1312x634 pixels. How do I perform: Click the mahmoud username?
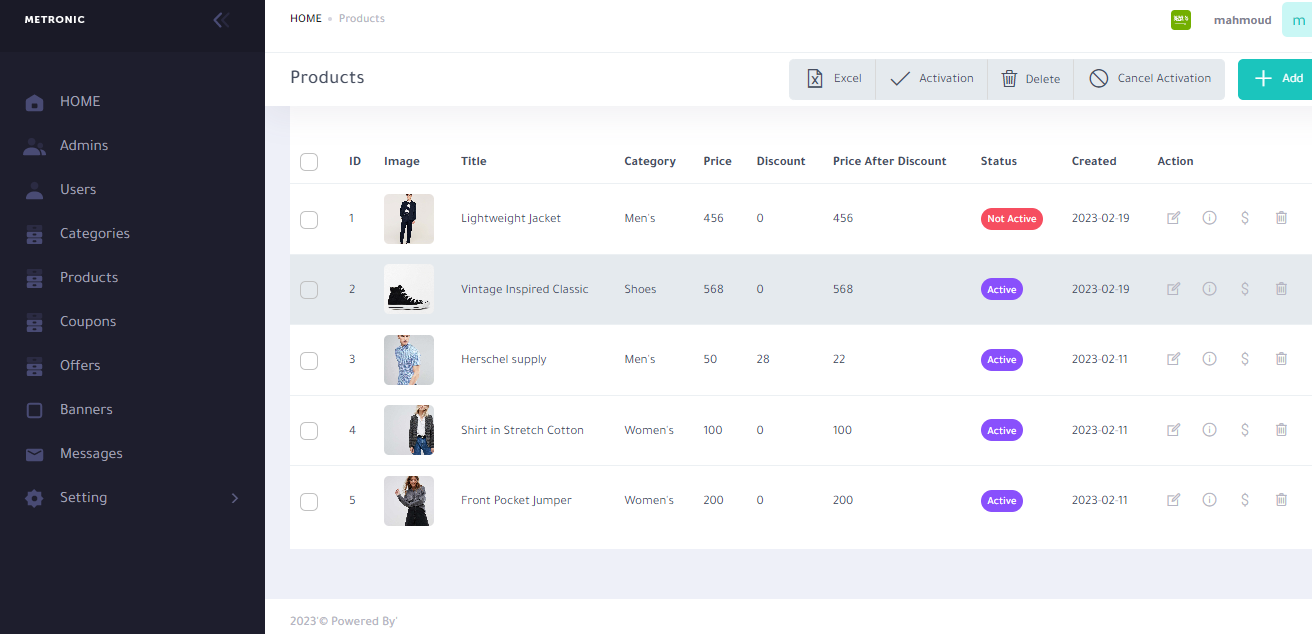click(x=1242, y=20)
